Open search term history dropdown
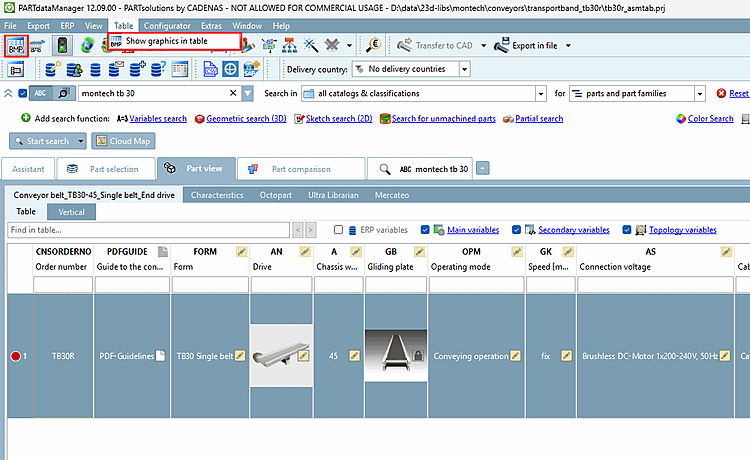750x460 pixels. (x=247, y=93)
